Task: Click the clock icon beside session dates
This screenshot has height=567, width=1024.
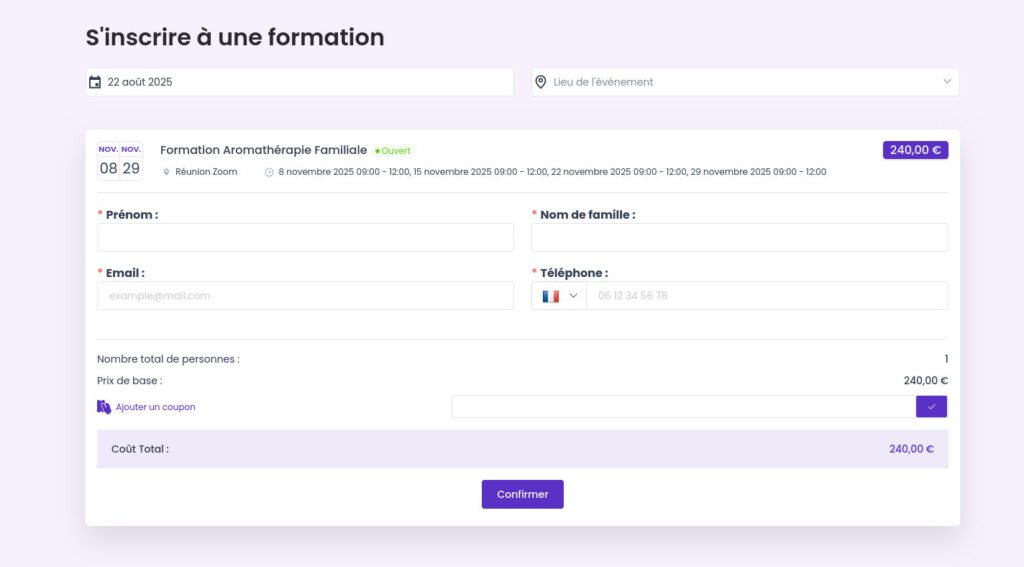Action: pos(269,172)
